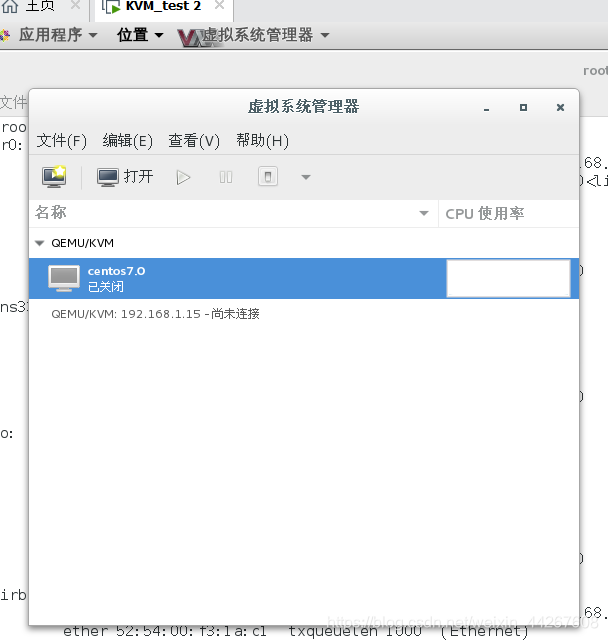Screen dimensions: 608x641
Task: Expand the shutdown options dropdown arrow
Action: (x=305, y=177)
